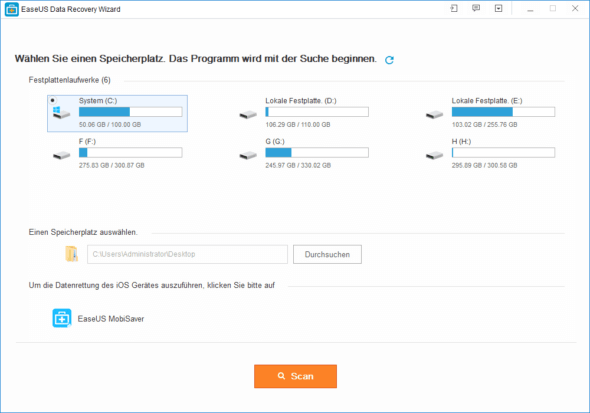The image size is (590, 413).
Task: Click the Lokale Festplatte (E:) usage bar
Action: [x=503, y=112]
